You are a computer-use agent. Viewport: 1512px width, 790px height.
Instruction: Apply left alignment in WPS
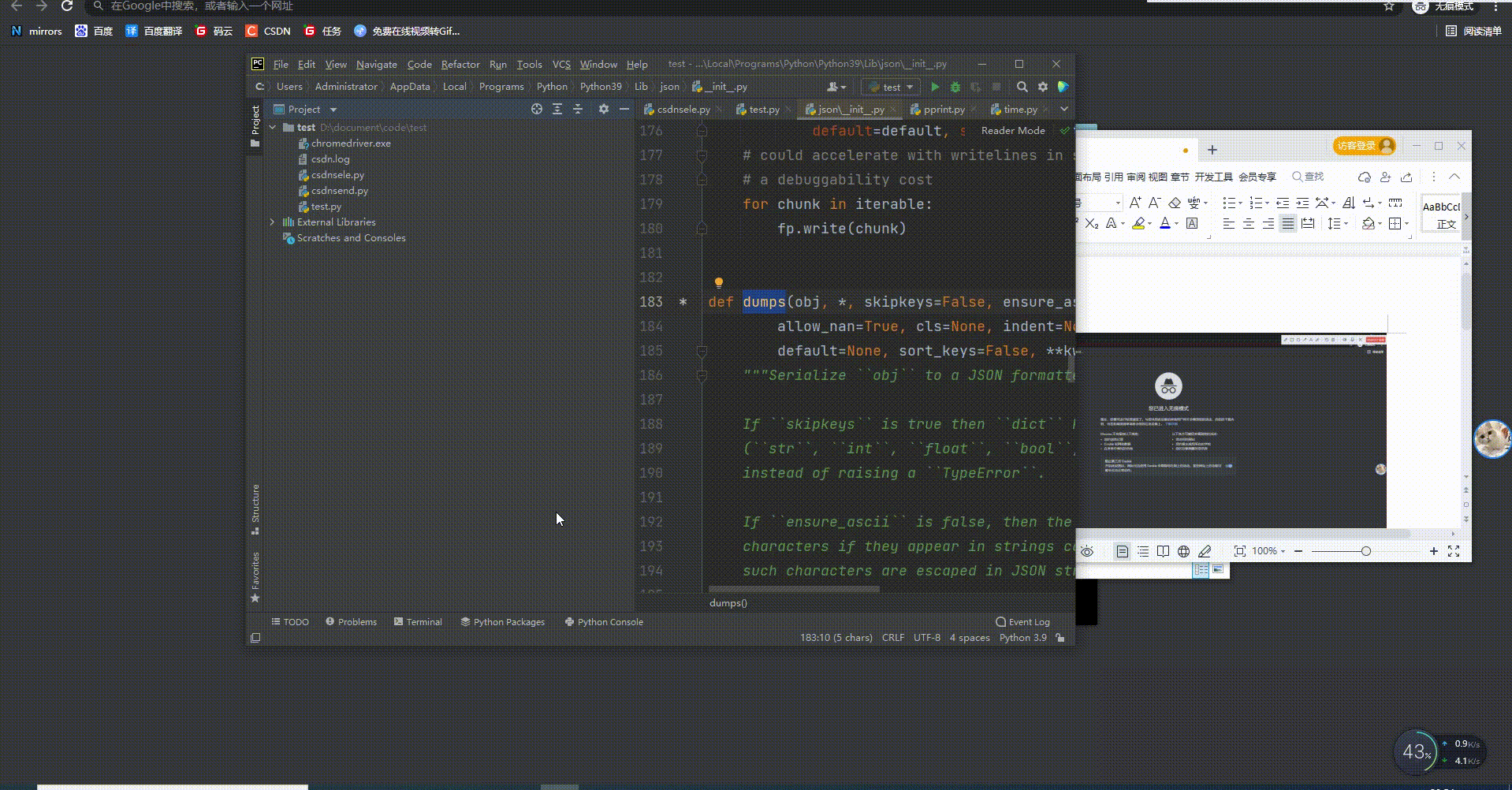pyautogui.click(x=1229, y=224)
